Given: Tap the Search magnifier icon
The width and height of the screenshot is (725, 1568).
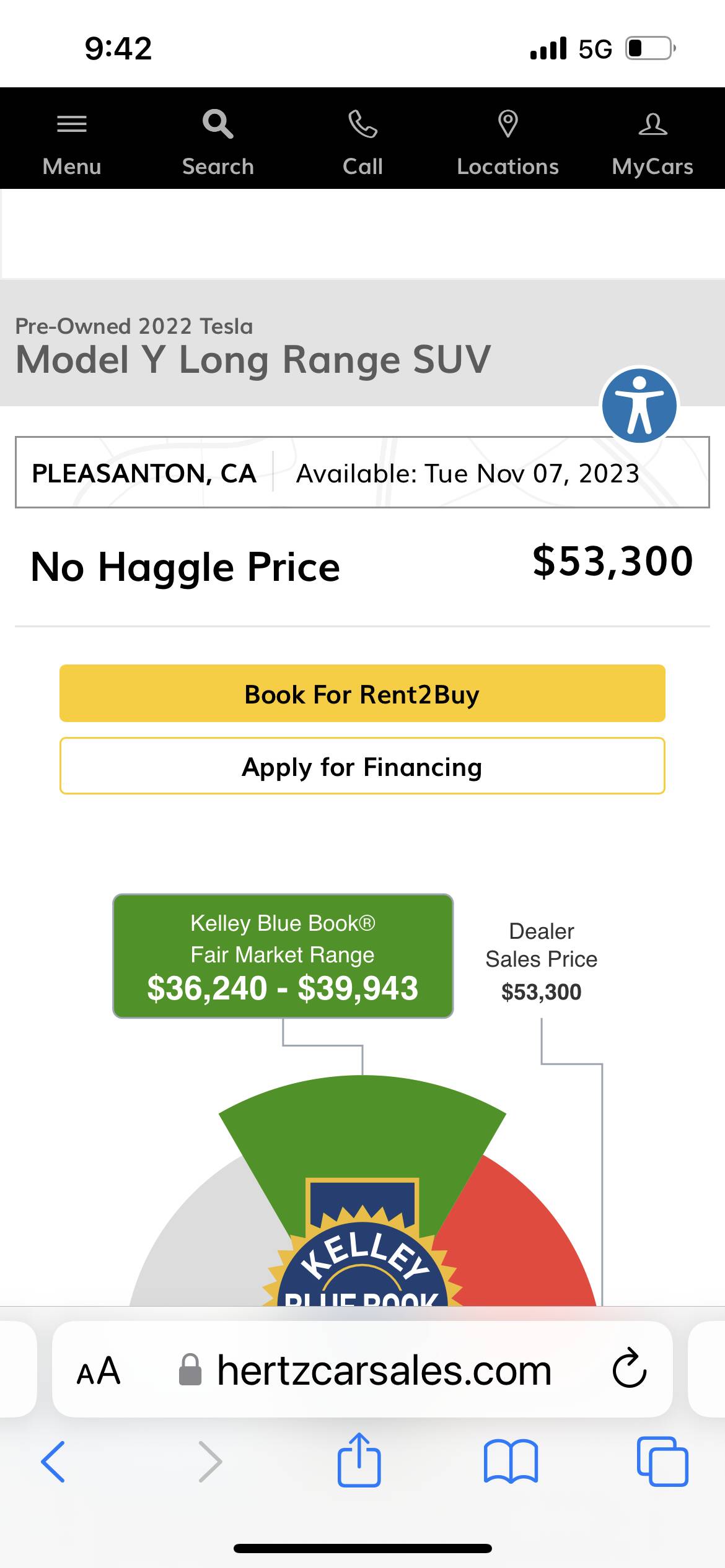Looking at the screenshot, I should pos(217,124).
